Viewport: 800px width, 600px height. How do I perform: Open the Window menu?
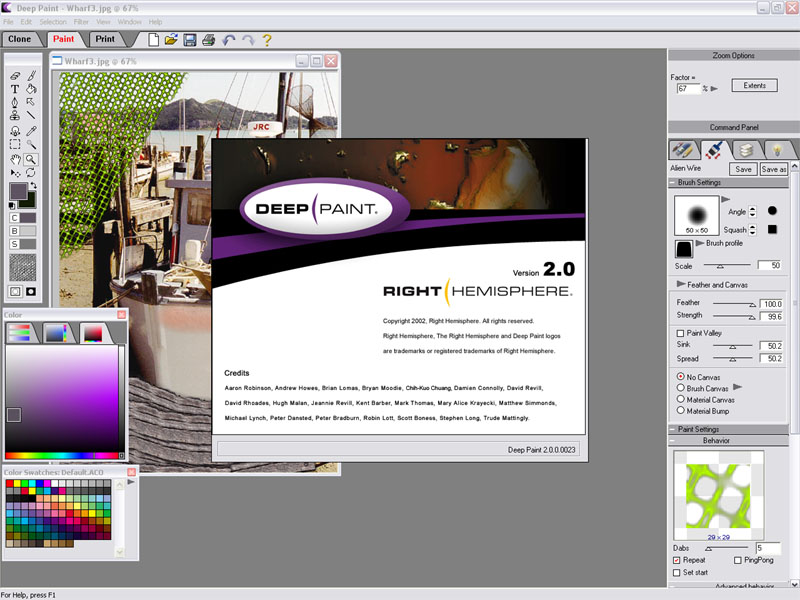tap(130, 22)
